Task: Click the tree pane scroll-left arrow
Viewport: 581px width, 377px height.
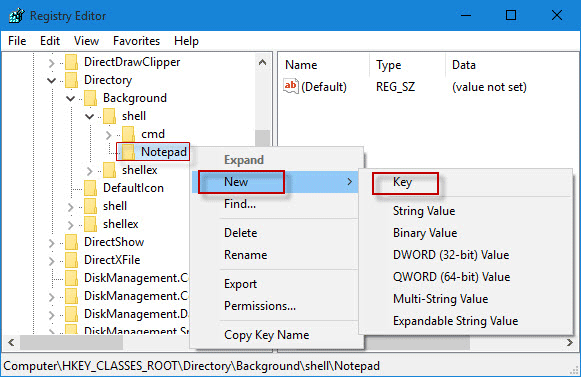Action: tap(11, 342)
